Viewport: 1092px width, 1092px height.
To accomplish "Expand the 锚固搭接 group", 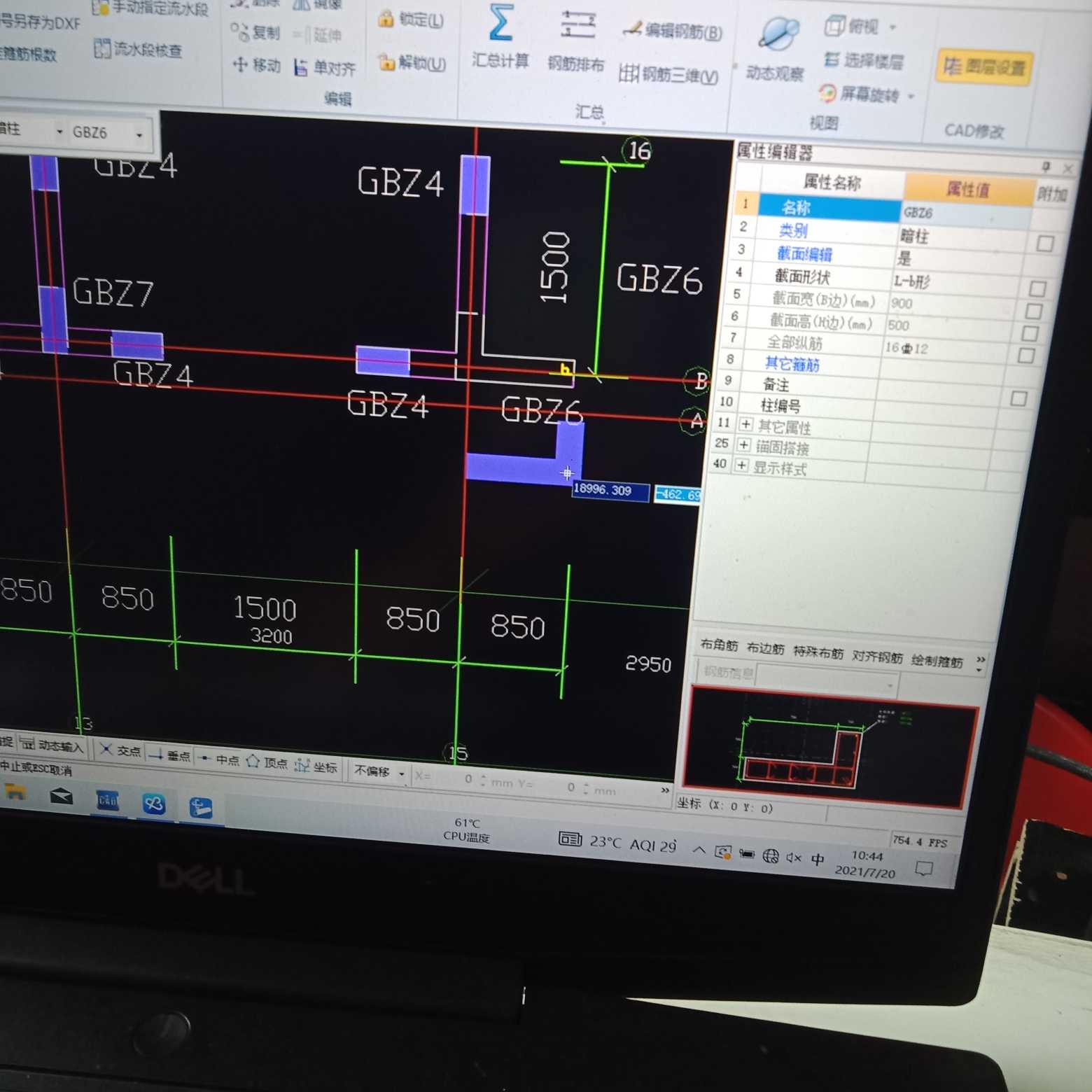I will [x=743, y=444].
